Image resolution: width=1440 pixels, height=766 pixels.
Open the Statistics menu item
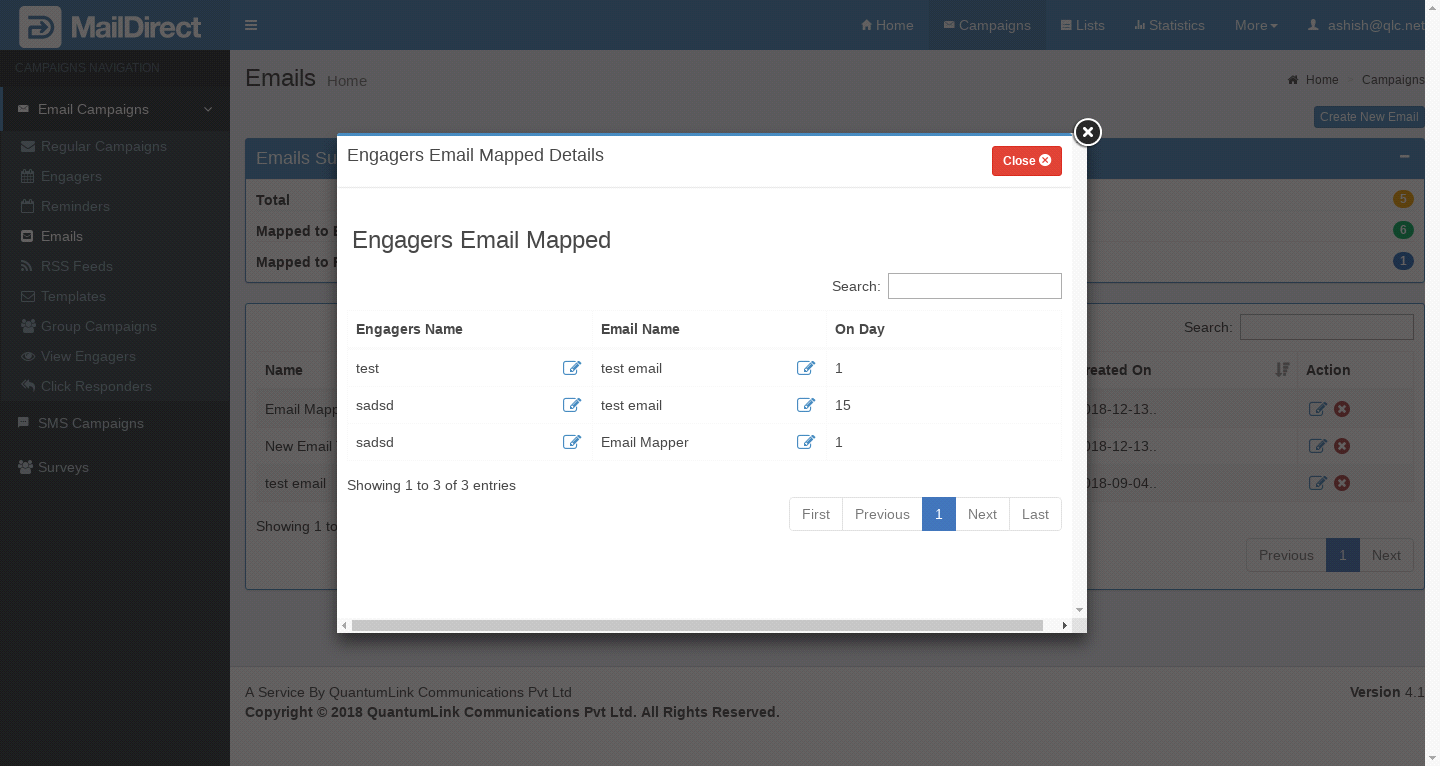(x=1169, y=25)
